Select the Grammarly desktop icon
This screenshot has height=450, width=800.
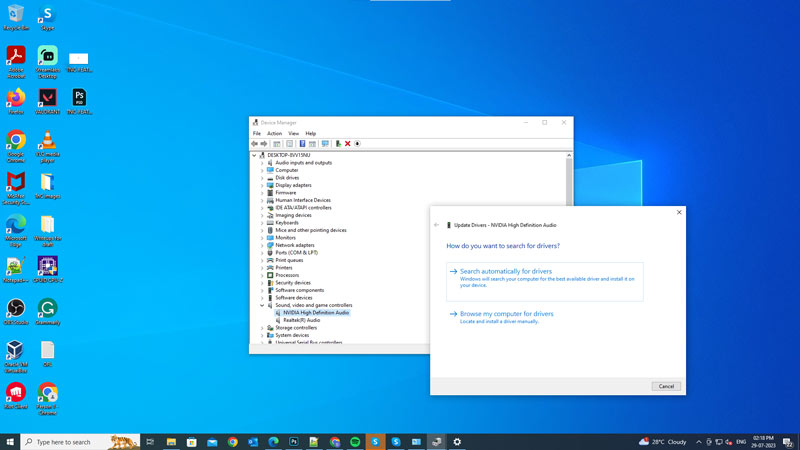pyautogui.click(x=47, y=312)
